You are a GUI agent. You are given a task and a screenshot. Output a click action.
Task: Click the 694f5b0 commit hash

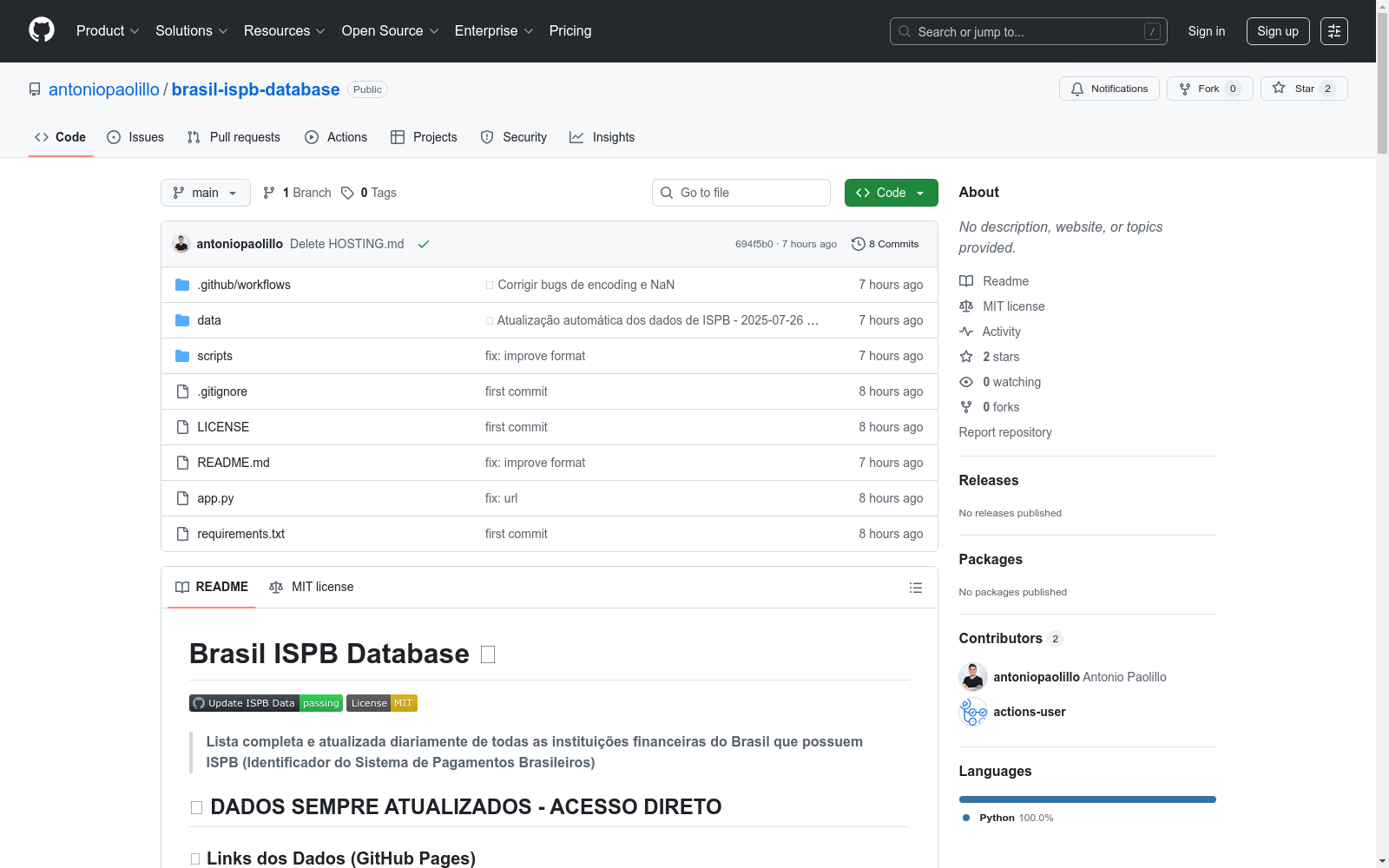pos(754,244)
